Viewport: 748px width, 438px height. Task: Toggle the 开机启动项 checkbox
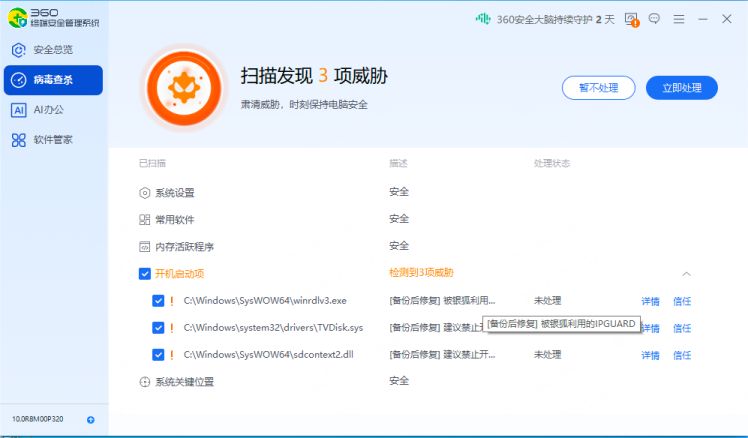pos(145,273)
